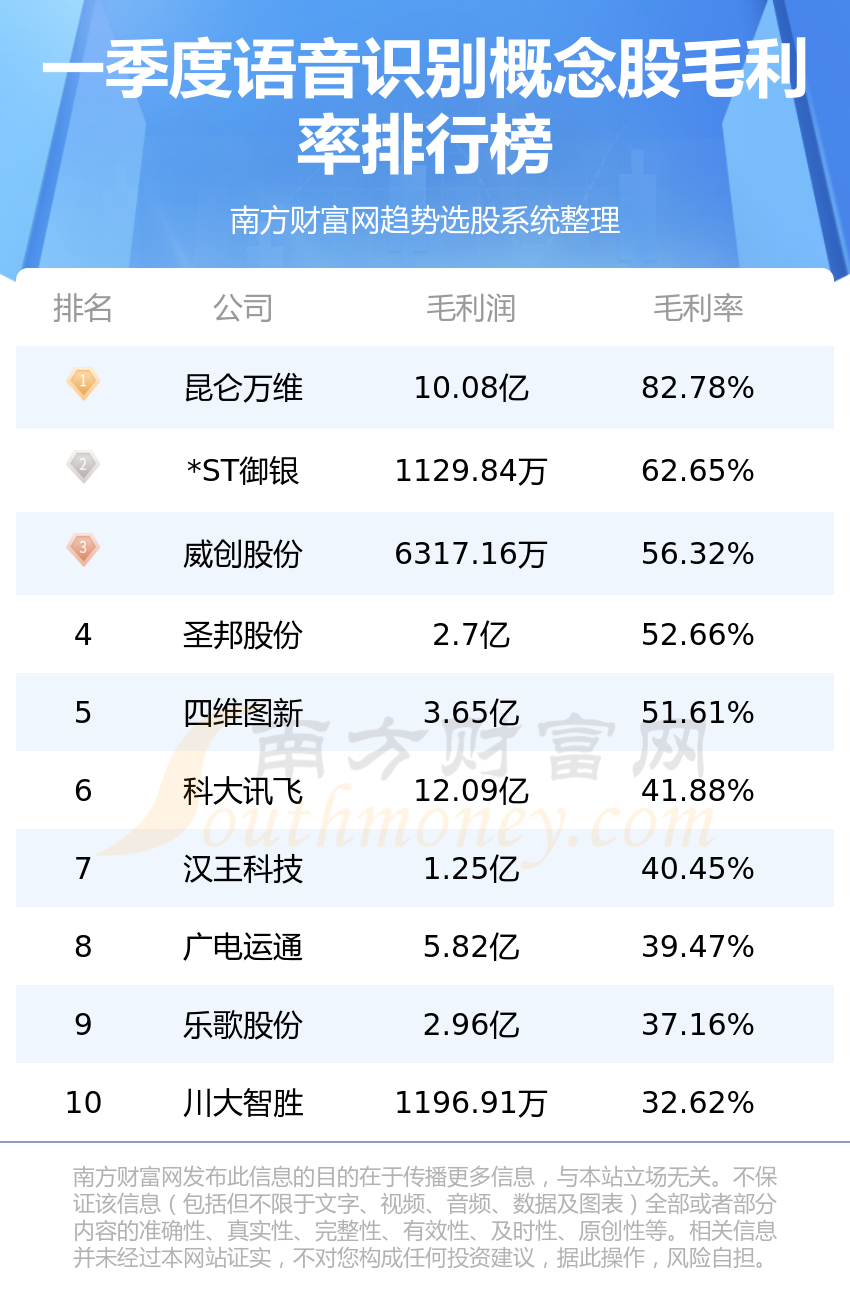Open the *ST御银 company name
Image resolution: width=850 pixels, height=1300 pixels.
point(243,471)
